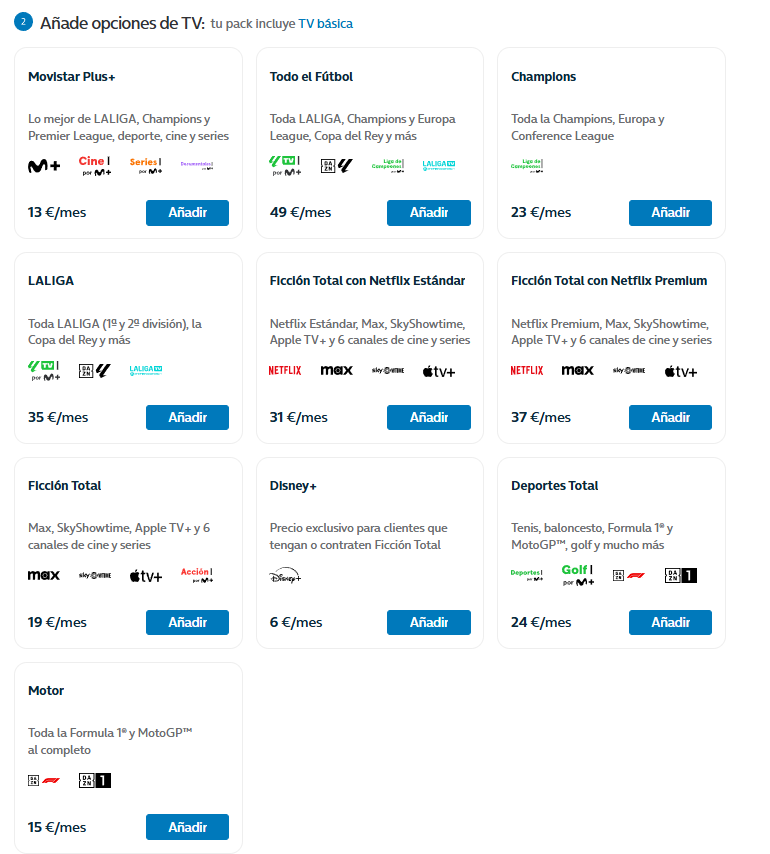Click the step 2 number badge

click(23, 23)
